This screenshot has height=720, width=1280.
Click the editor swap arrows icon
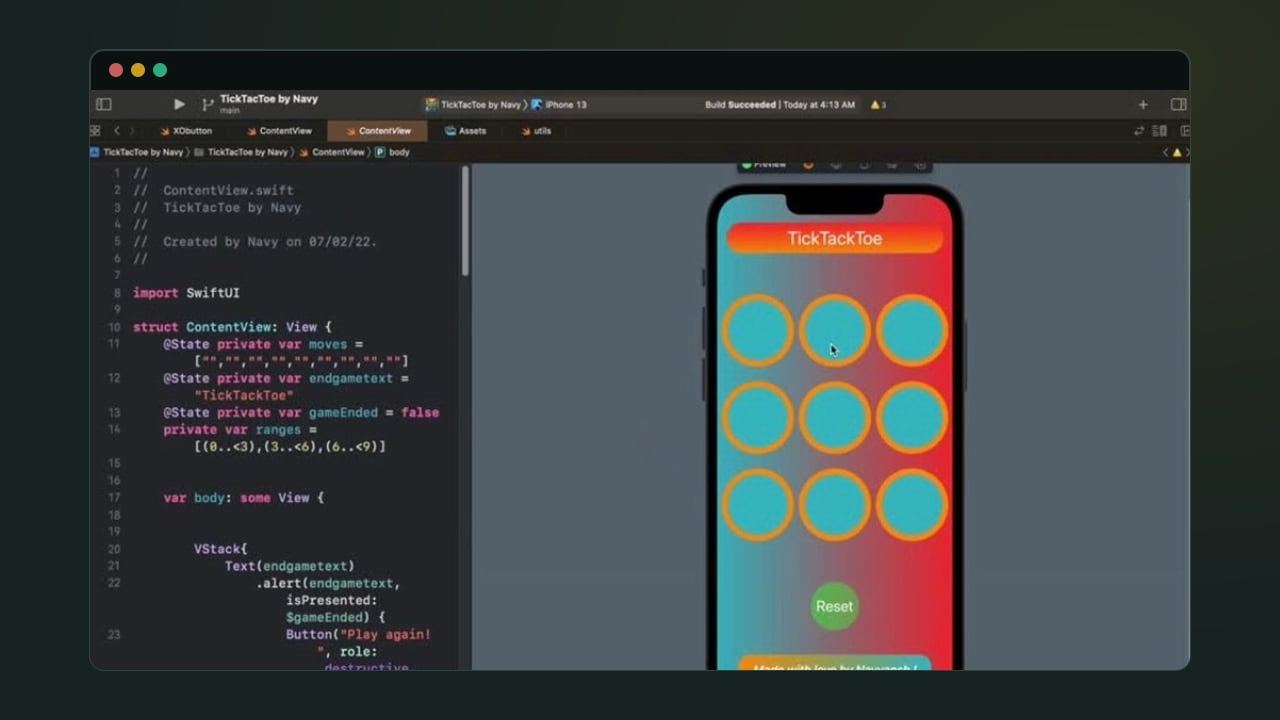1139,131
